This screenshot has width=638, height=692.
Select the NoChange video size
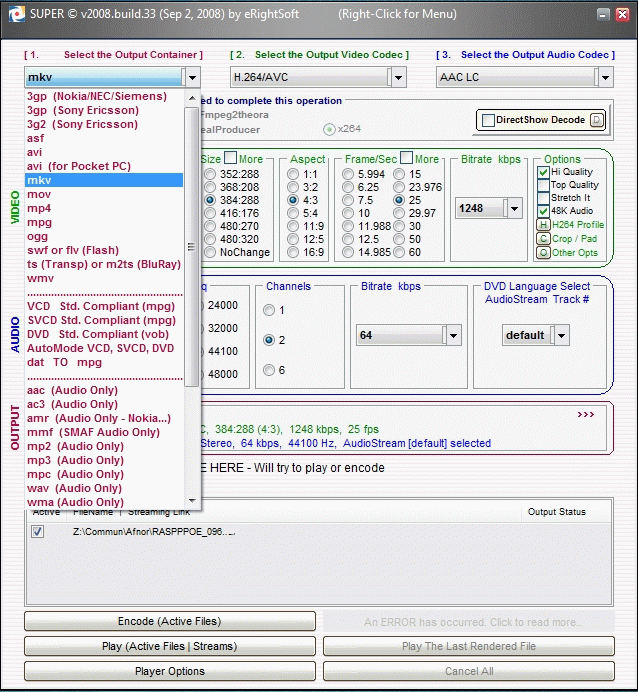(210, 252)
